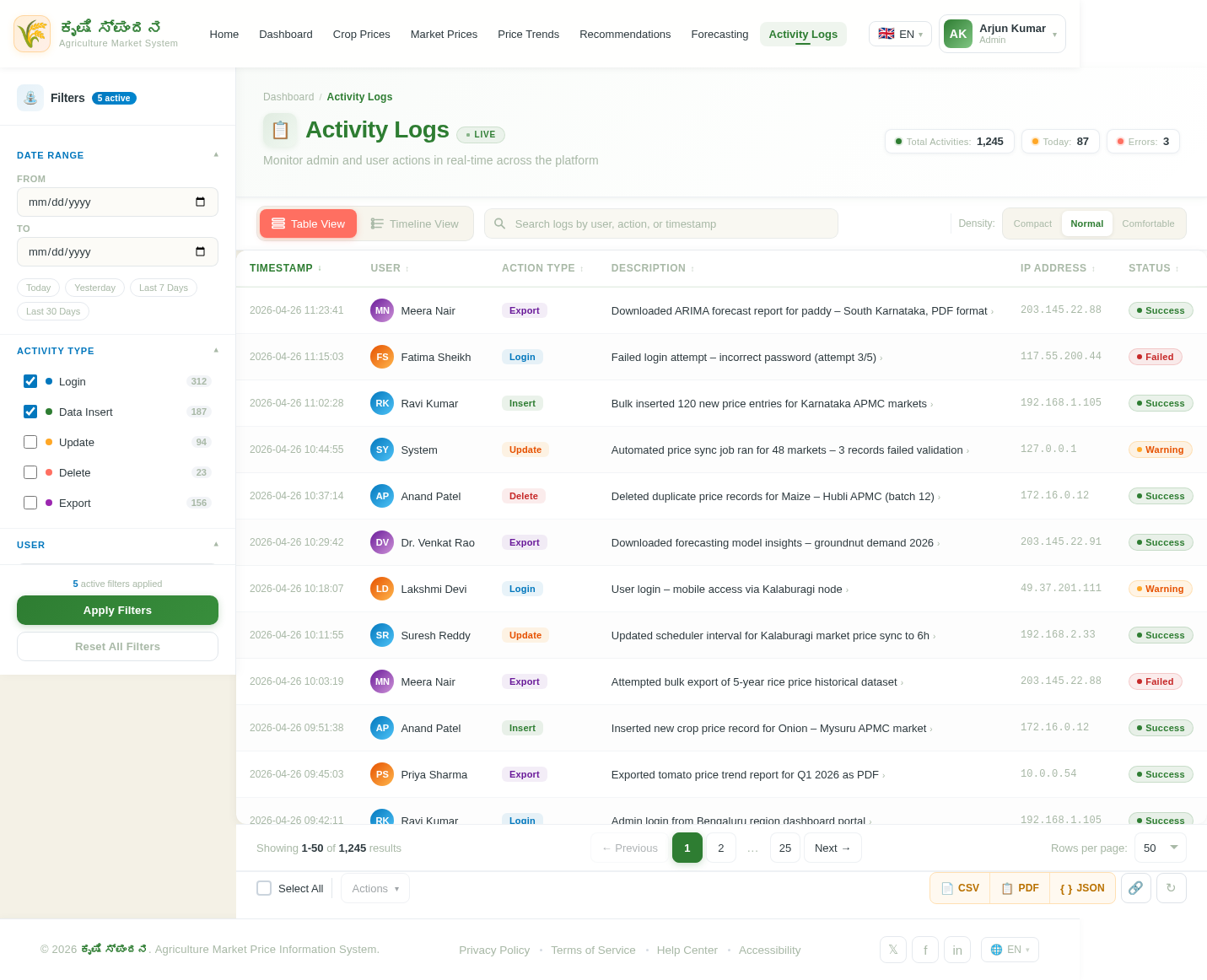
Task: Export logs as PDF
Action: [x=1020, y=888]
